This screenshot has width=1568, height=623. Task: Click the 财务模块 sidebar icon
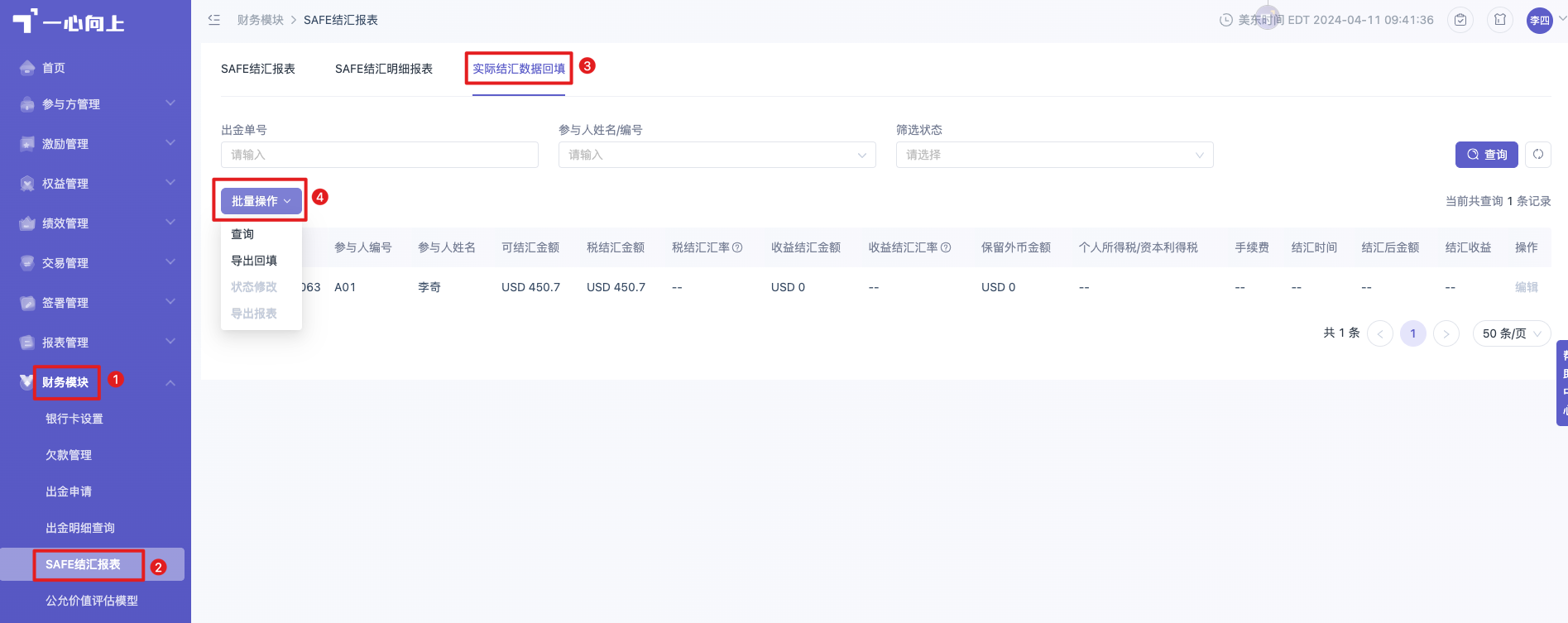coord(27,381)
